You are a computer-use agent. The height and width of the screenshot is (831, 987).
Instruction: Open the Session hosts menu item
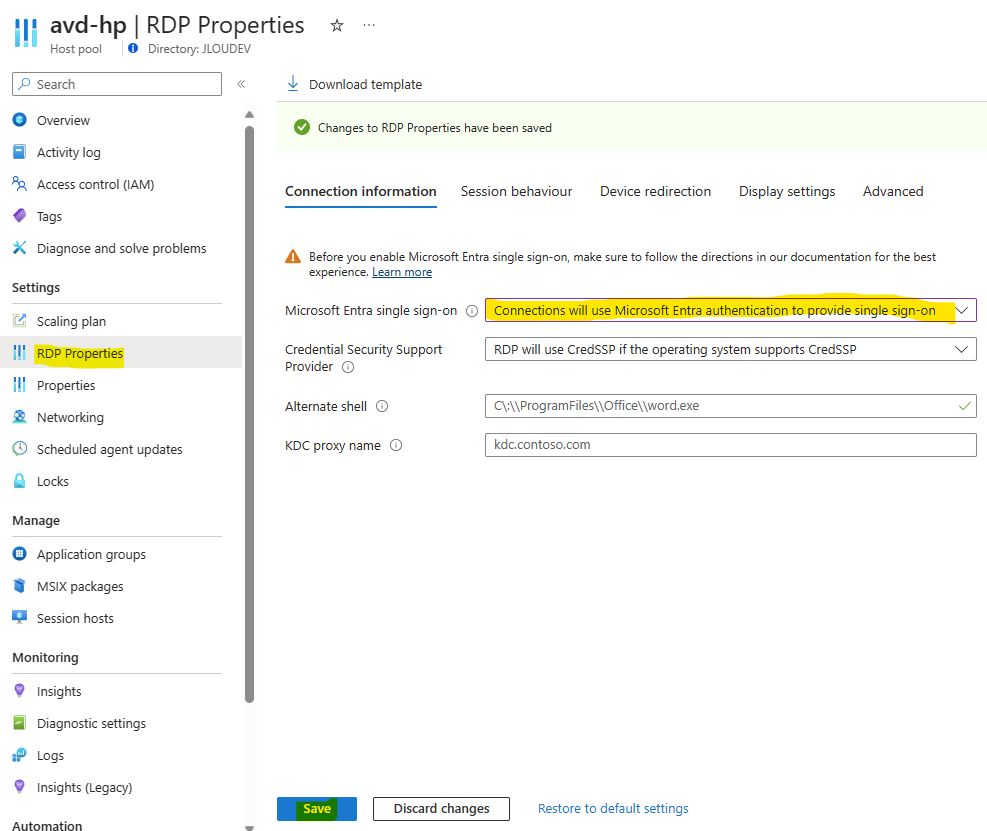click(x=75, y=618)
